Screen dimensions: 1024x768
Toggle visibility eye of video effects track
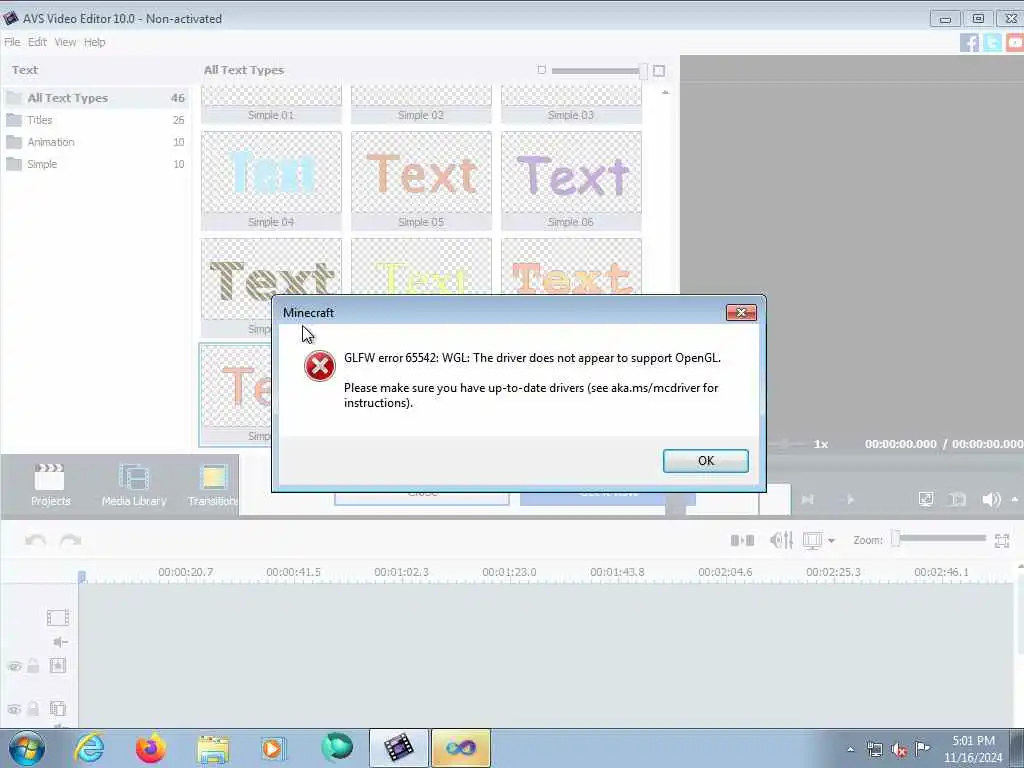click(x=14, y=666)
